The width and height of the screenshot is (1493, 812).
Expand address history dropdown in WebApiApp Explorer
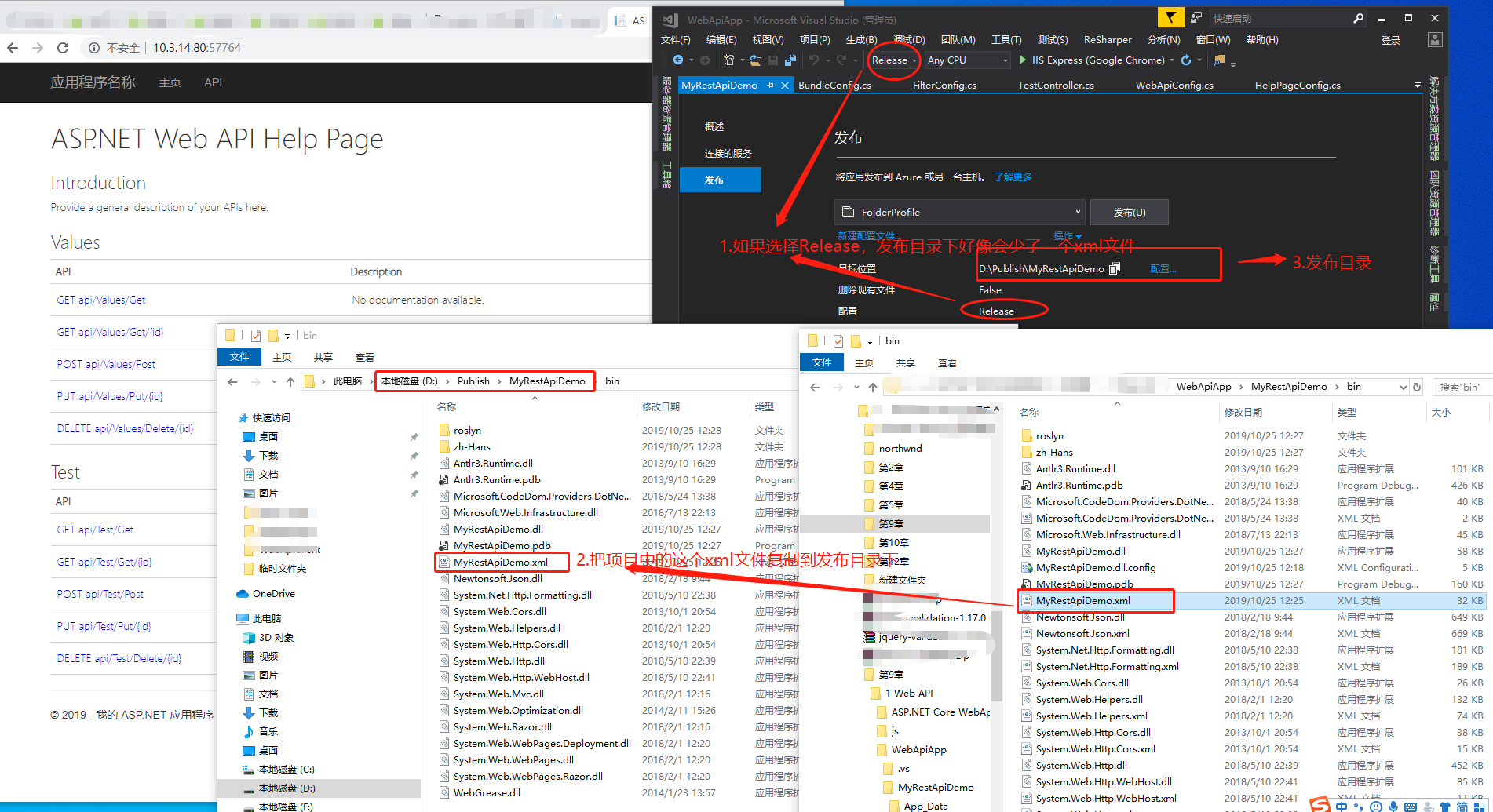pos(1403,387)
